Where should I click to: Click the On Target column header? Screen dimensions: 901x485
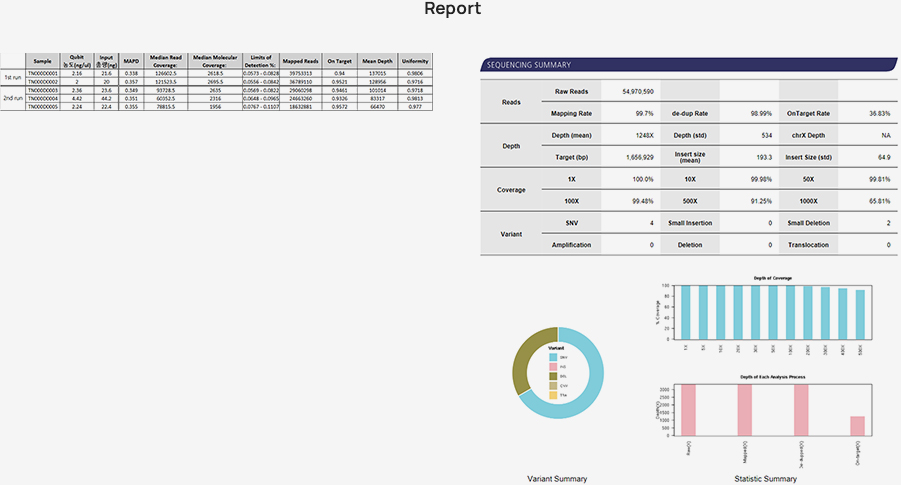click(x=340, y=61)
